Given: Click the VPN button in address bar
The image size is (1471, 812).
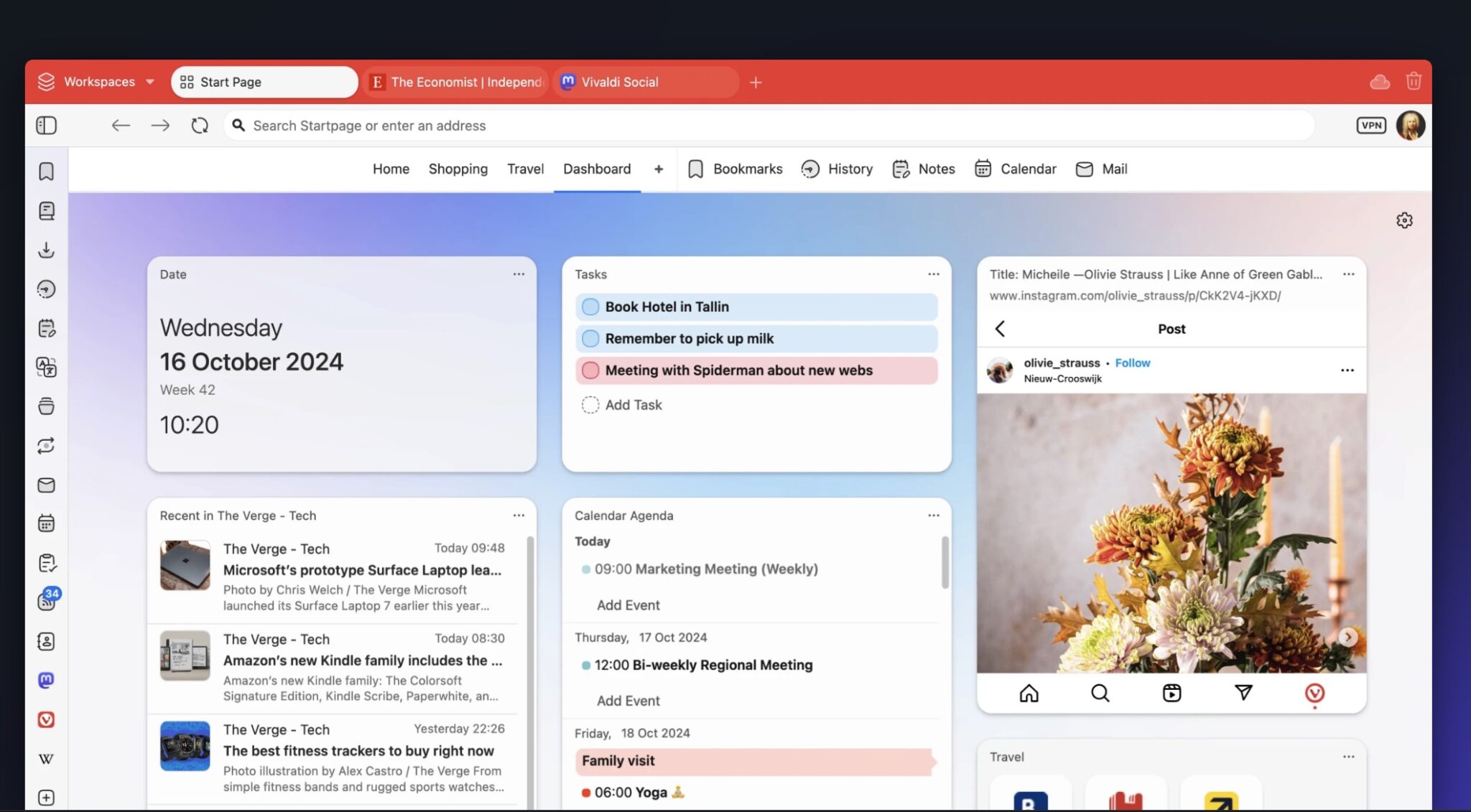Looking at the screenshot, I should pos(1370,126).
